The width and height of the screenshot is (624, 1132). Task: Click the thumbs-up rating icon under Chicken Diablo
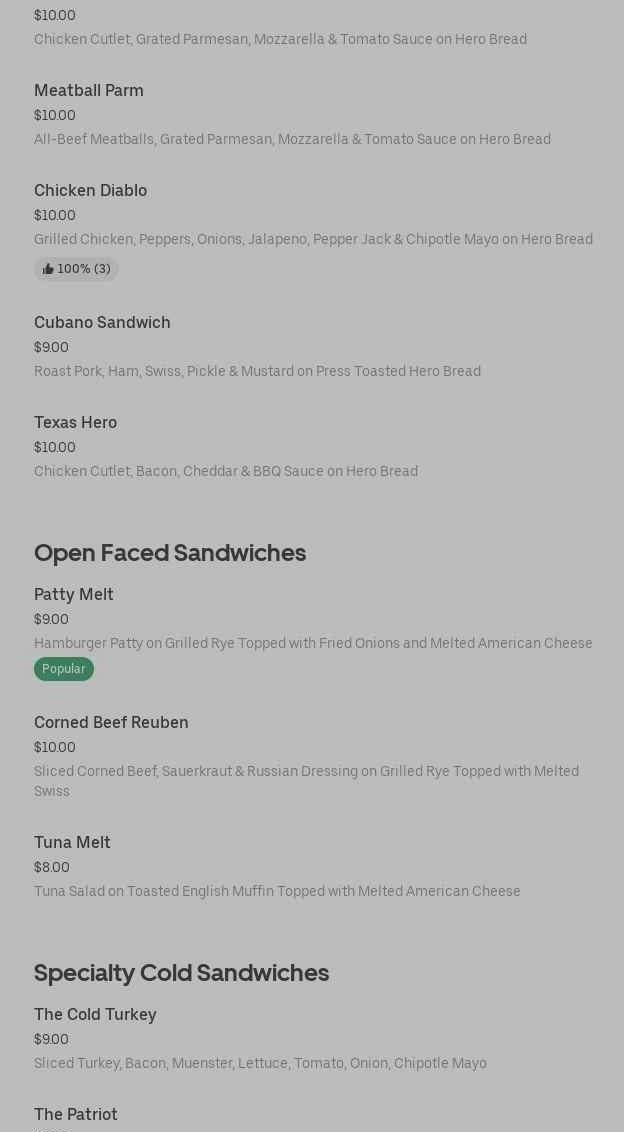[48, 269]
